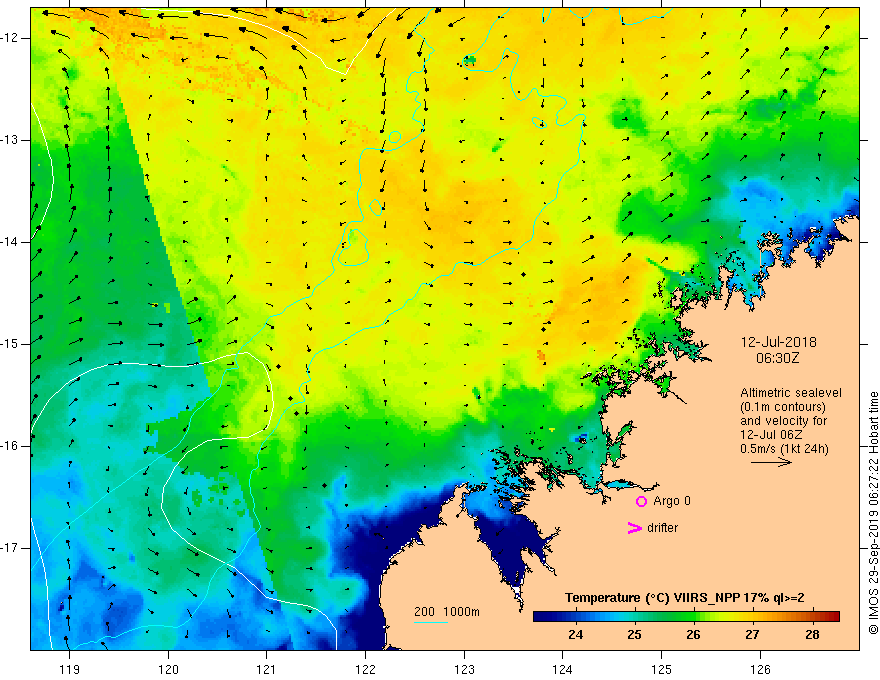This screenshot has width=880, height=680.
Task: Click the 'Altimetric sealevel' caption
Action: [x=791, y=393]
